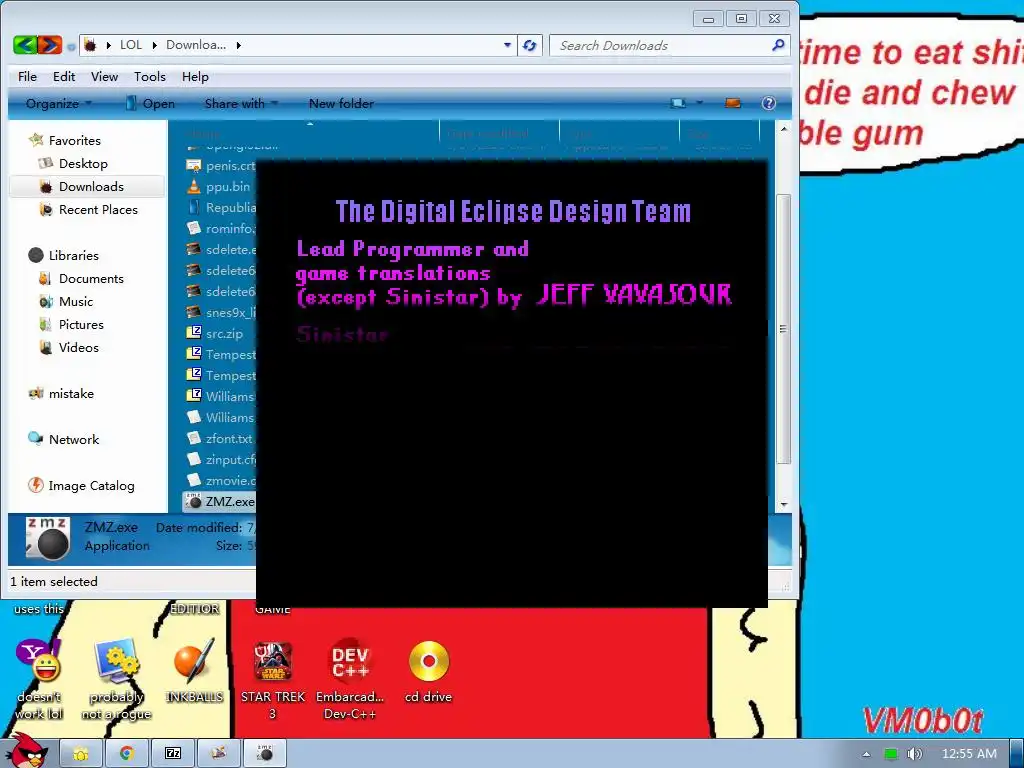Select Network in navigation pane
This screenshot has width=1024, height=768.
pos(73,440)
